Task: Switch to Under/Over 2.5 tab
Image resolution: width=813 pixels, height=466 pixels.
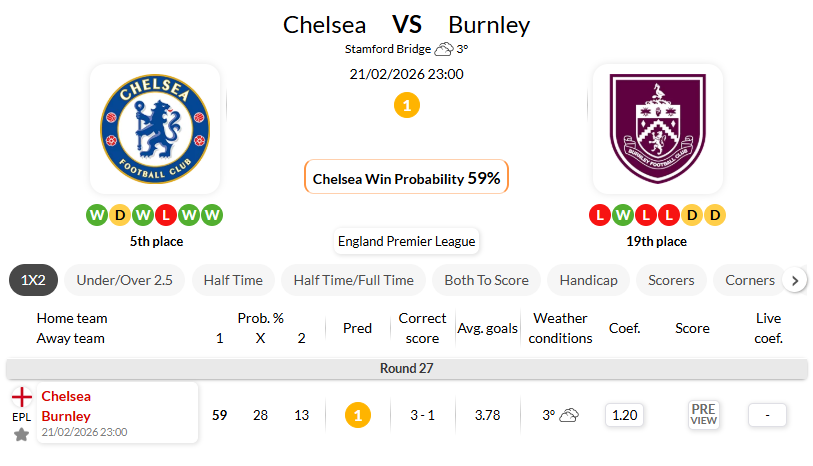Action: pyautogui.click(x=125, y=280)
